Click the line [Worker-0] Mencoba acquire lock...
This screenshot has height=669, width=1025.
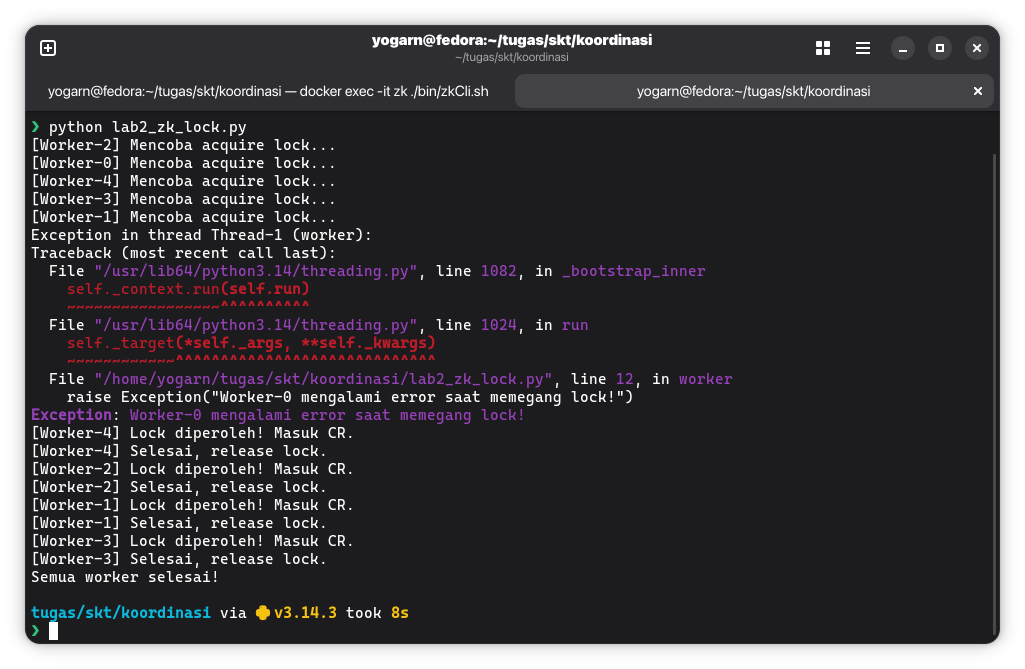[x=183, y=163]
